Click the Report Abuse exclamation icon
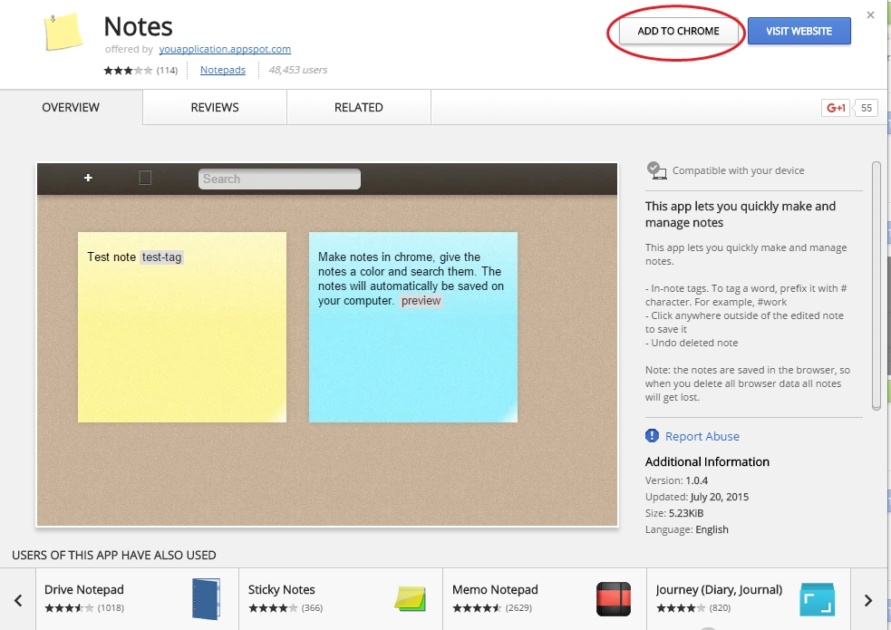Viewport: 891px width, 630px height. pos(652,436)
